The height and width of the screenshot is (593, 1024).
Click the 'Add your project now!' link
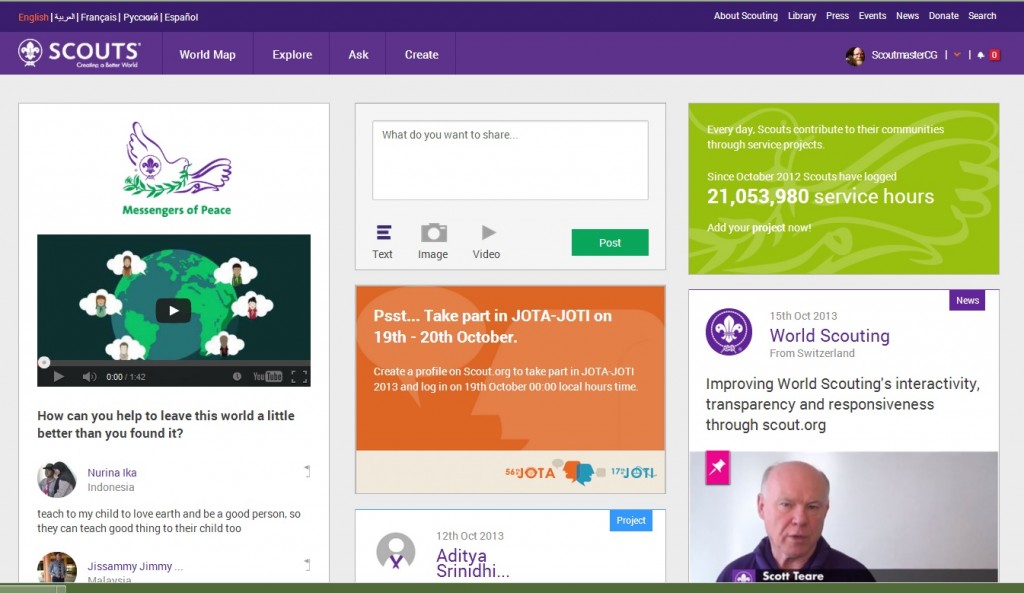click(x=759, y=227)
